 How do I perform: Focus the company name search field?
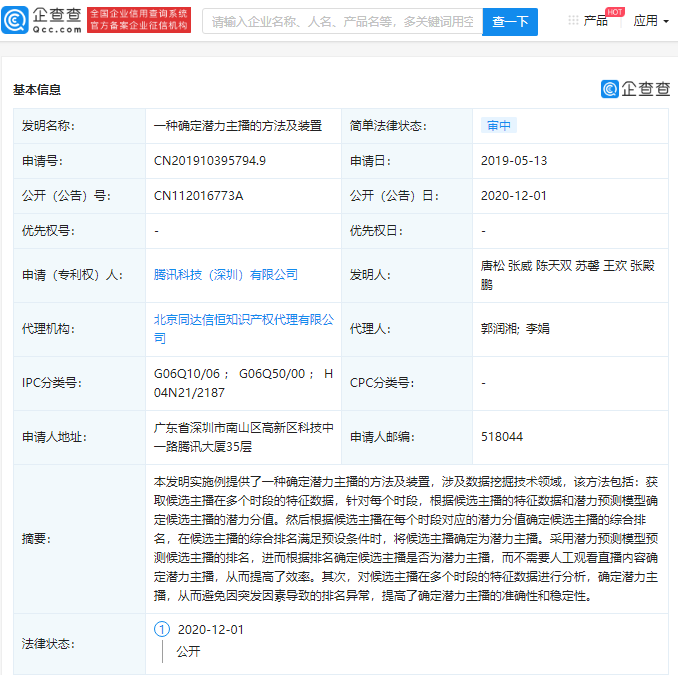coord(342,21)
